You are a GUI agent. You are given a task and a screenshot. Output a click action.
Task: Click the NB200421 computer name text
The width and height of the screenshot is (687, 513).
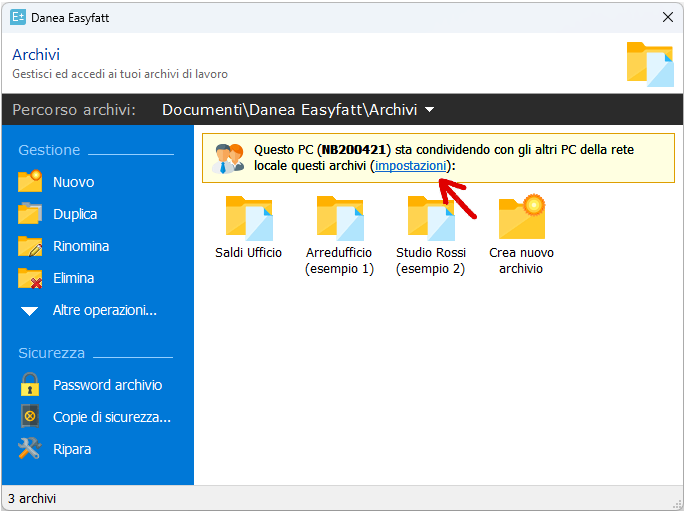tap(354, 150)
